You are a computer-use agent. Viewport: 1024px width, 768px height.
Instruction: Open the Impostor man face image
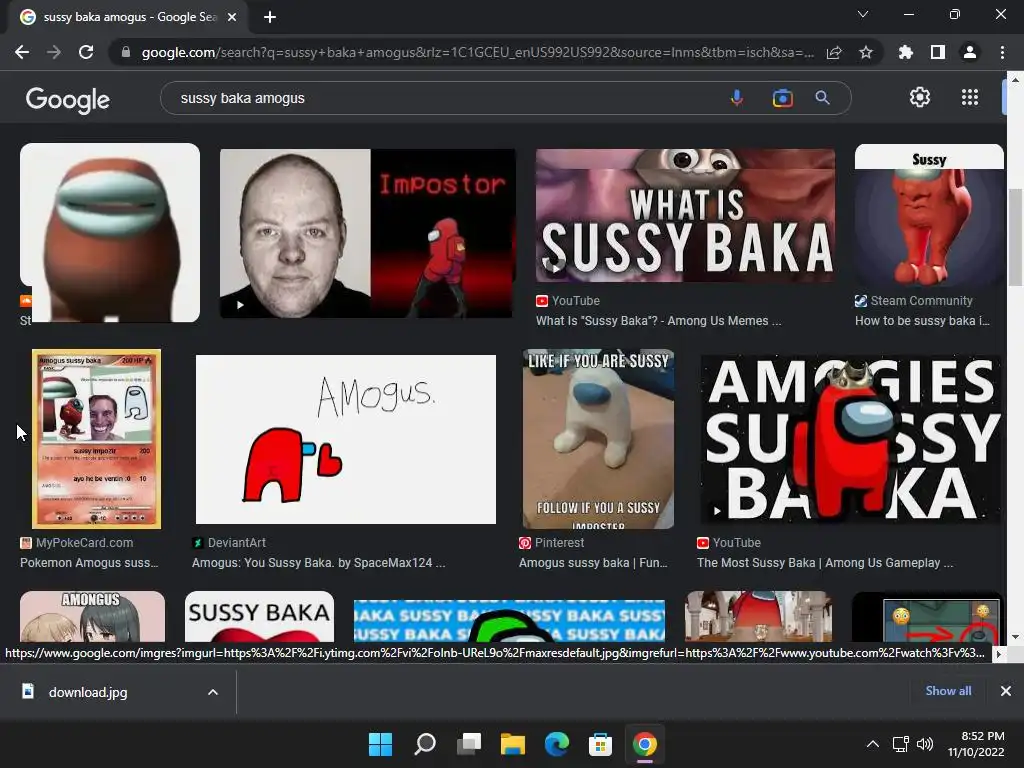click(x=366, y=233)
